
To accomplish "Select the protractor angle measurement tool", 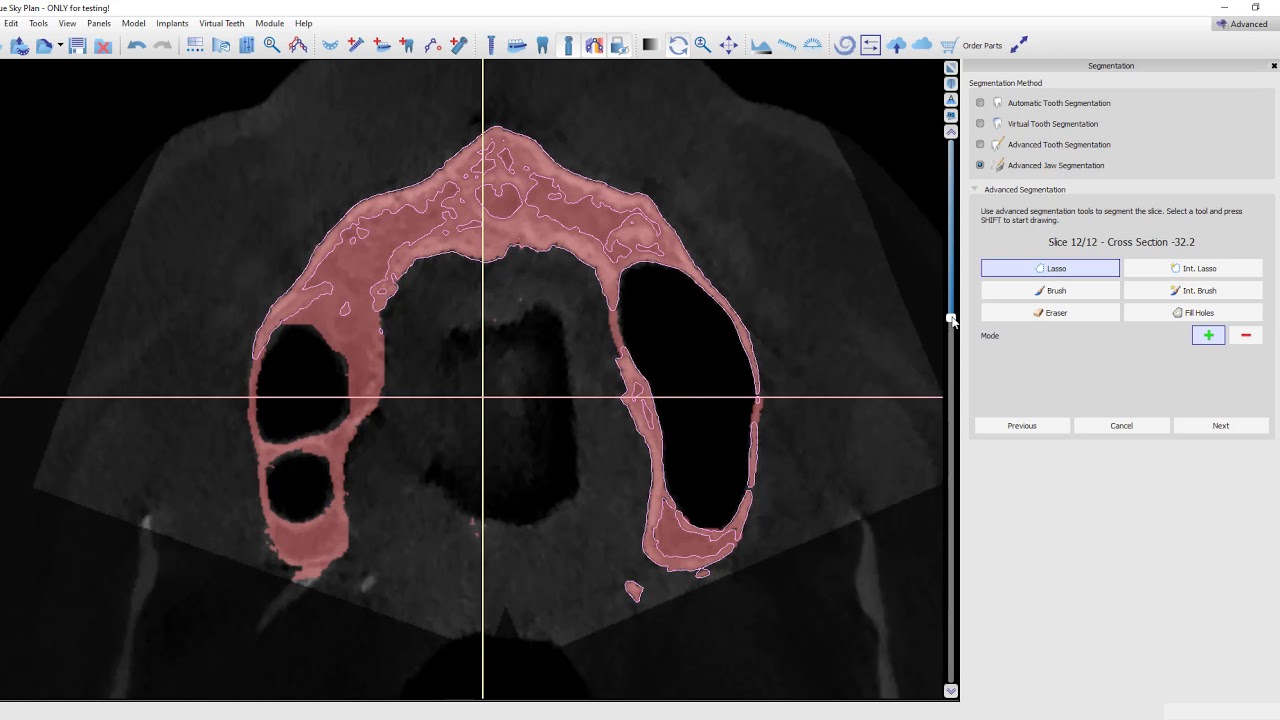I will (x=813, y=45).
